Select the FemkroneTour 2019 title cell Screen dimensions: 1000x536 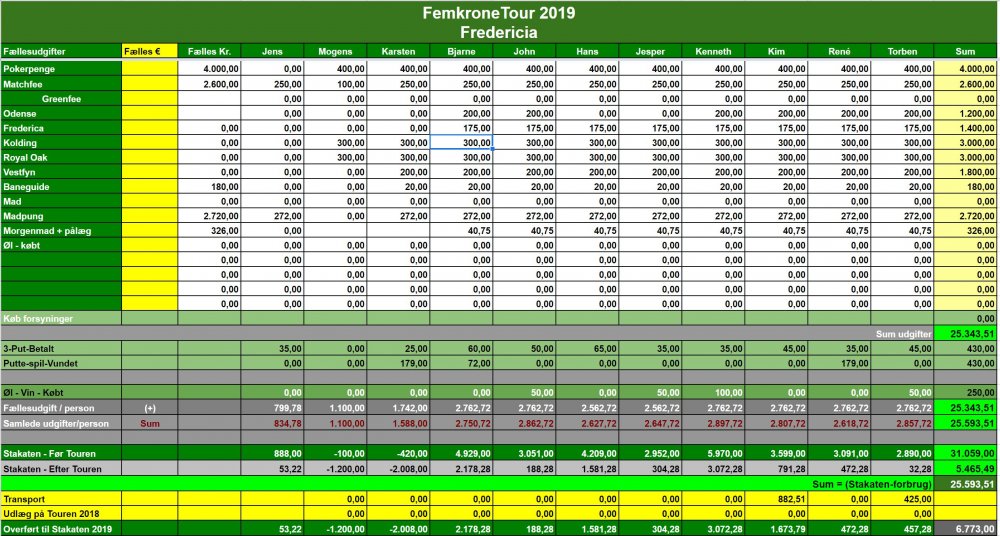pyautogui.click(x=499, y=22)
